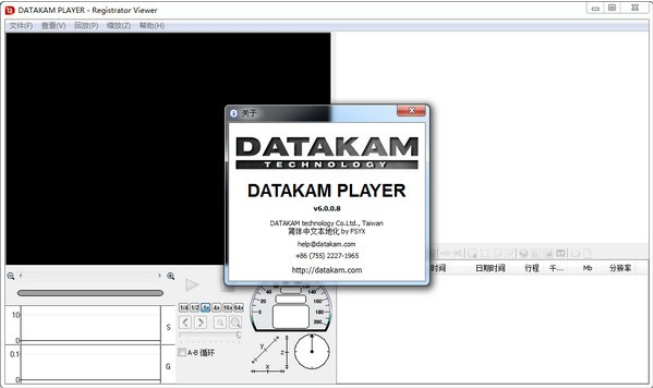Set playback speed to 64x
The width and height of the screenshot is (653, 388).
tap(238, 308)
